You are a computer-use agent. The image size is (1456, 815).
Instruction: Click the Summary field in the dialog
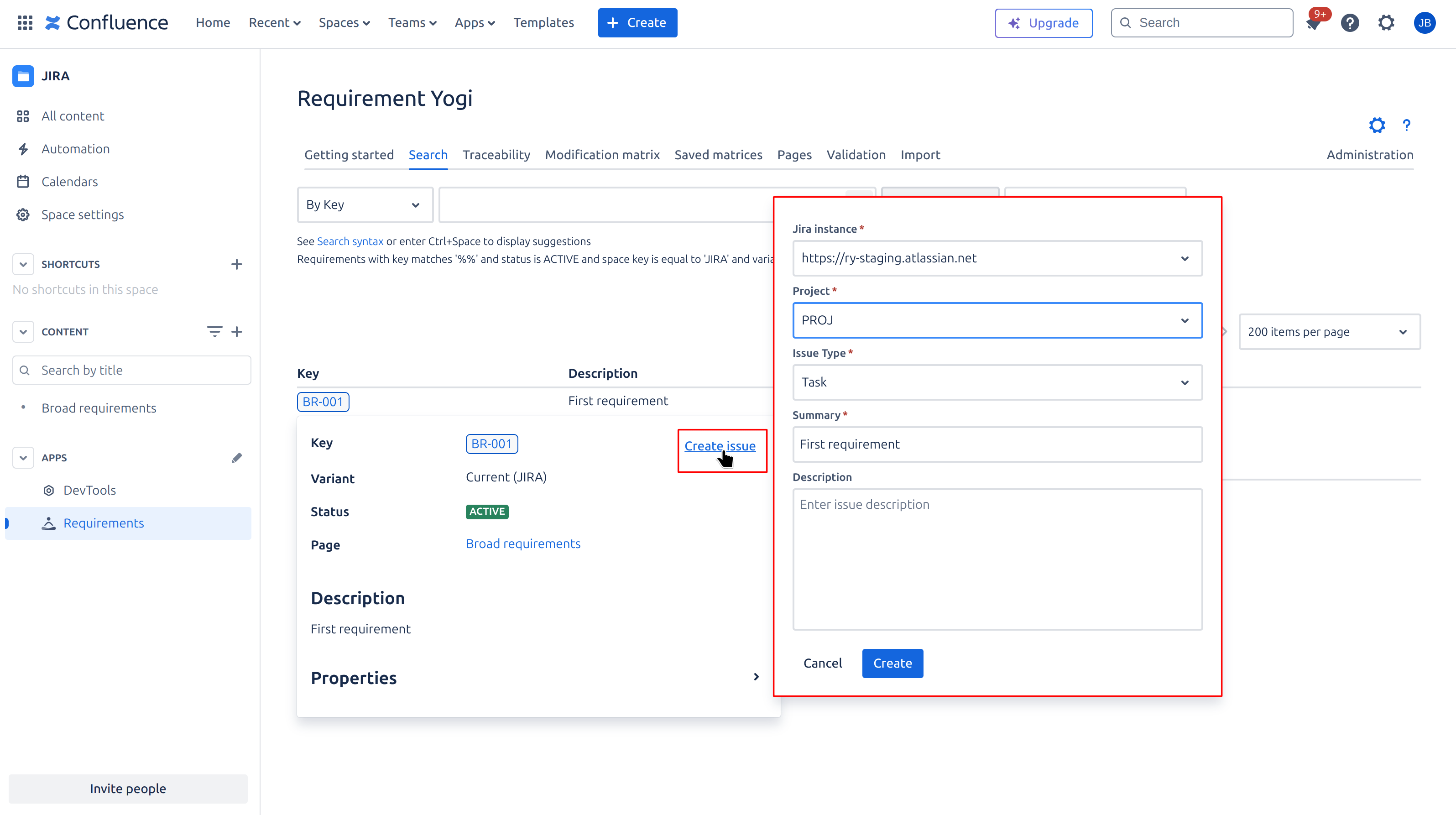[997, 444]
